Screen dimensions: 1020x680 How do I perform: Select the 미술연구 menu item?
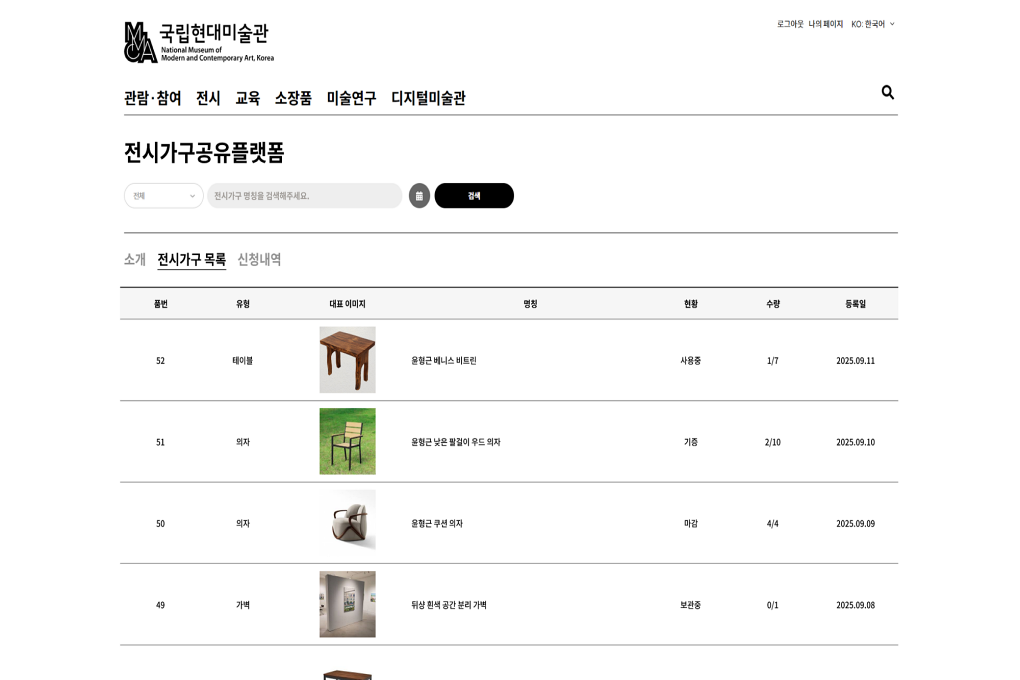click(x=351, y=98)
